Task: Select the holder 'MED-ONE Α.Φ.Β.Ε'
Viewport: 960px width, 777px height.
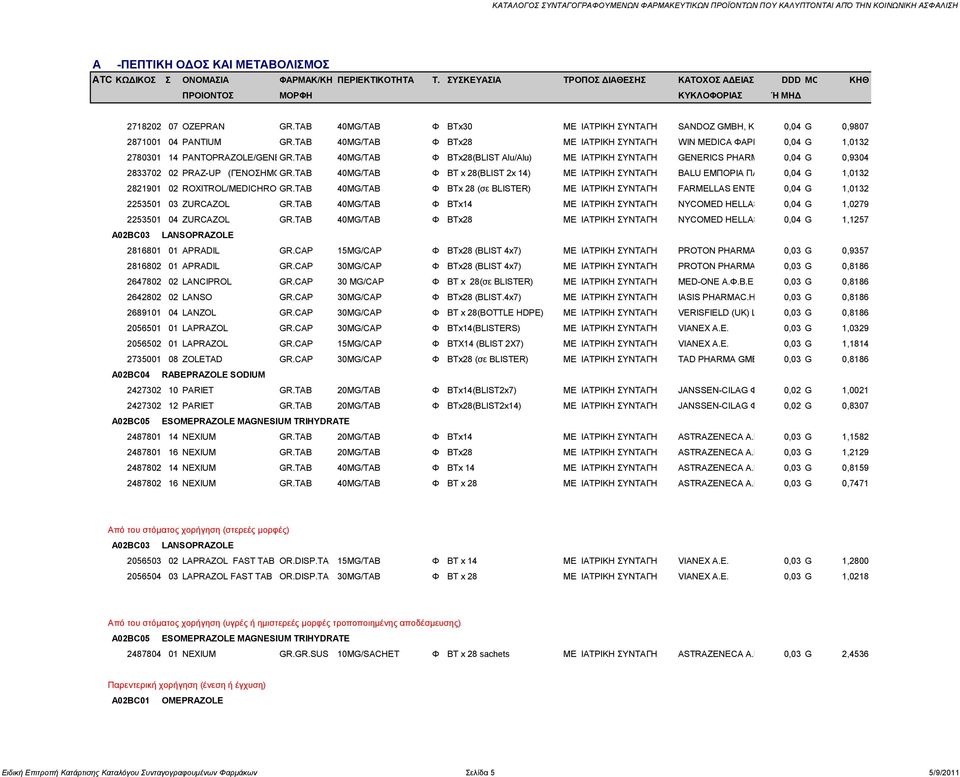Action: pos(716,282)
